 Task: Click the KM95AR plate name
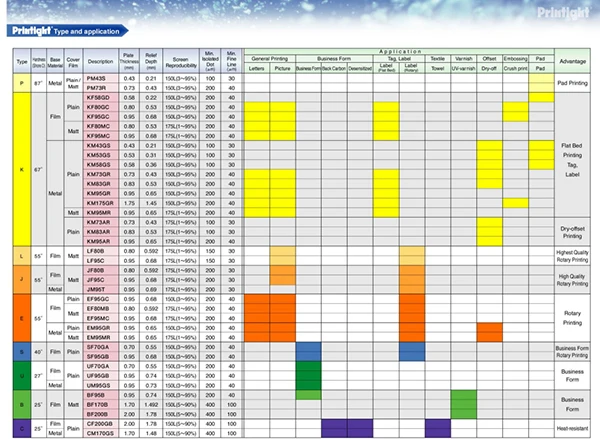click(x=98, y=242)
